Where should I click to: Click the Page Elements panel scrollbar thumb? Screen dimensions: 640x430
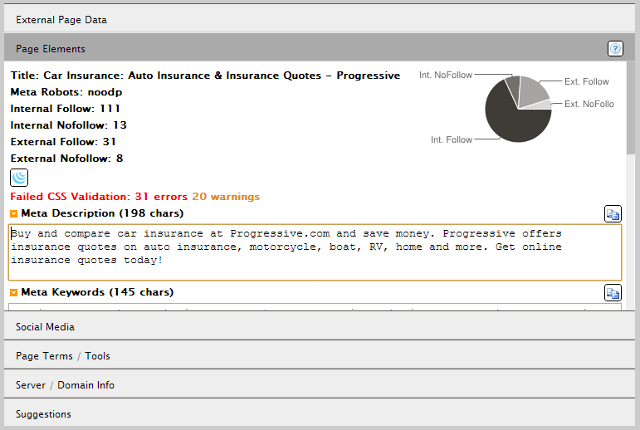click(631, 108)
